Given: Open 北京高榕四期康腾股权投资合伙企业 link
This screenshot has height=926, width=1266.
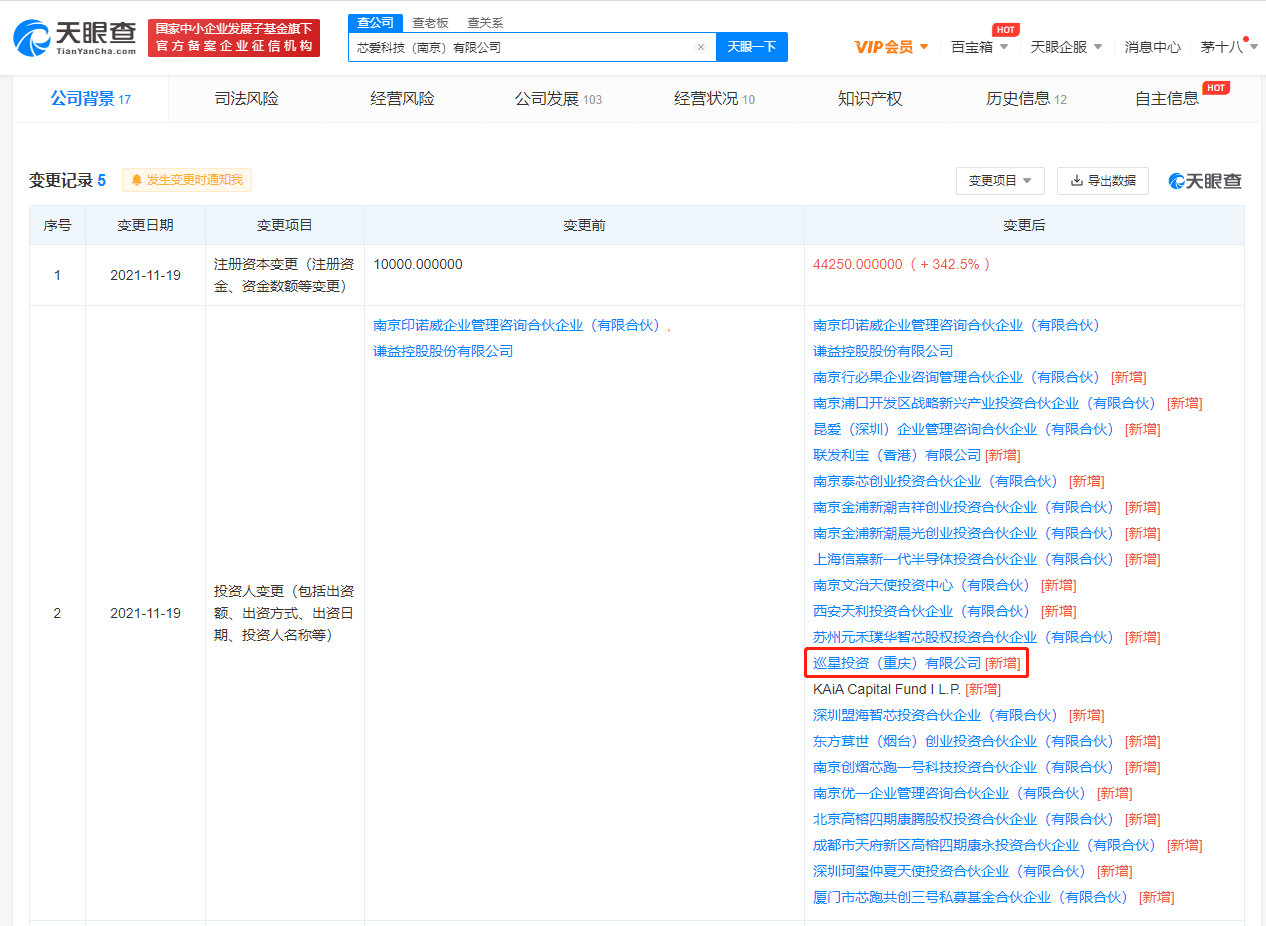Looking at the screenshot, I should 965,819.
